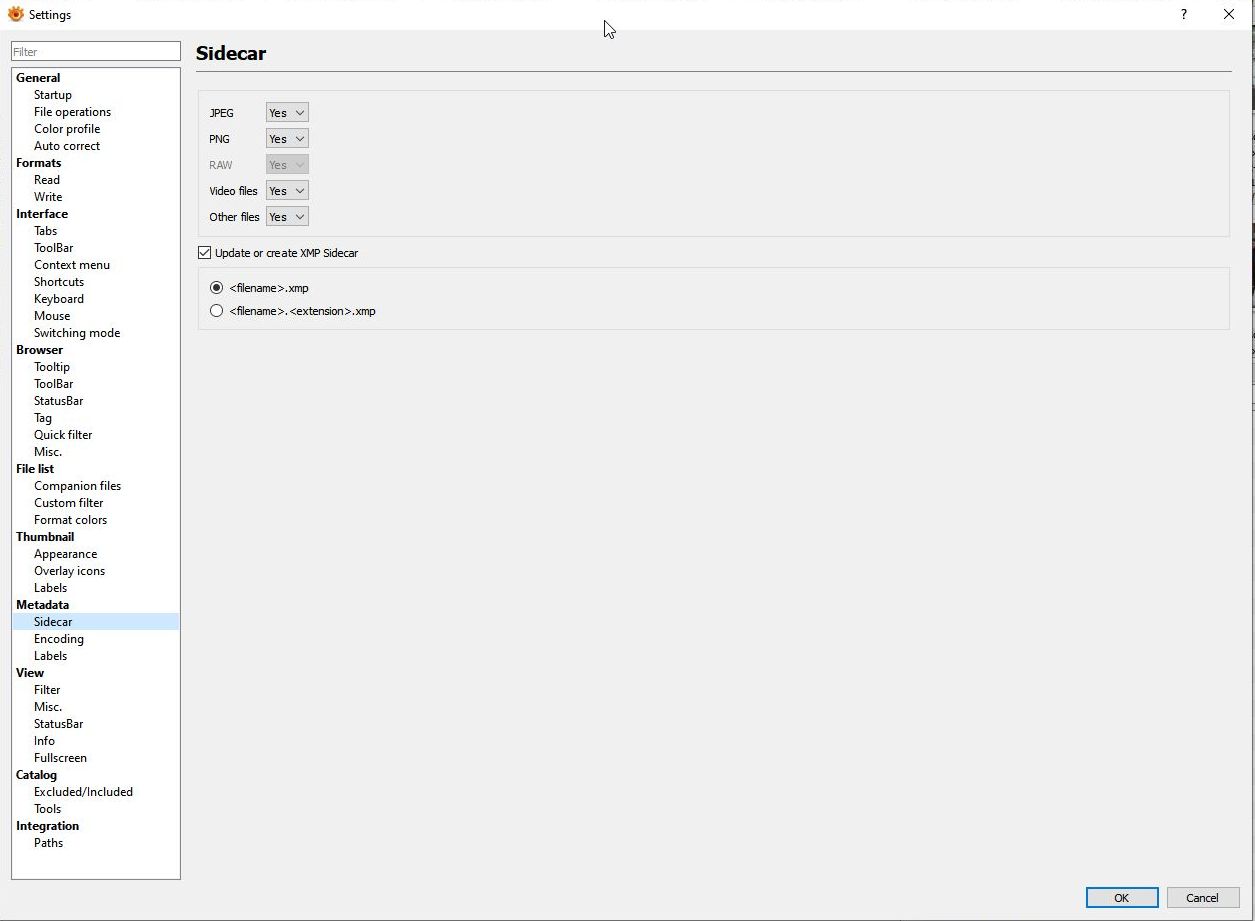Click the XnView icon in the title bar

15,15
